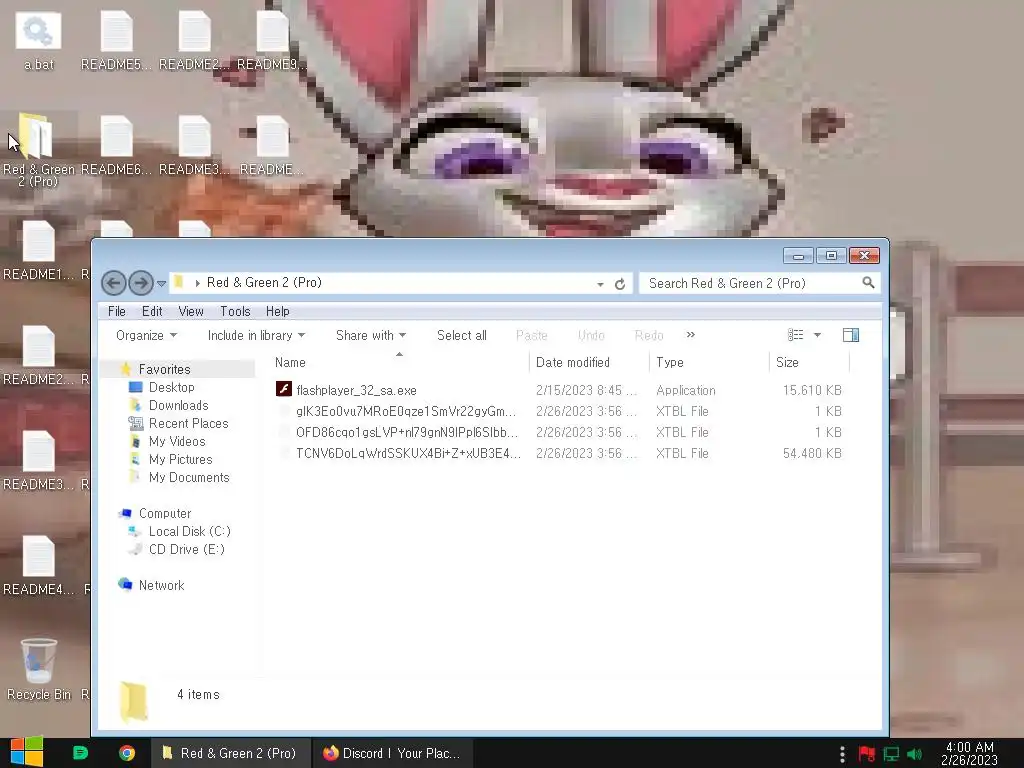1024x768 pixels.
Task: Select Network in the navigation pane
Action: click(x=161, y=586)
